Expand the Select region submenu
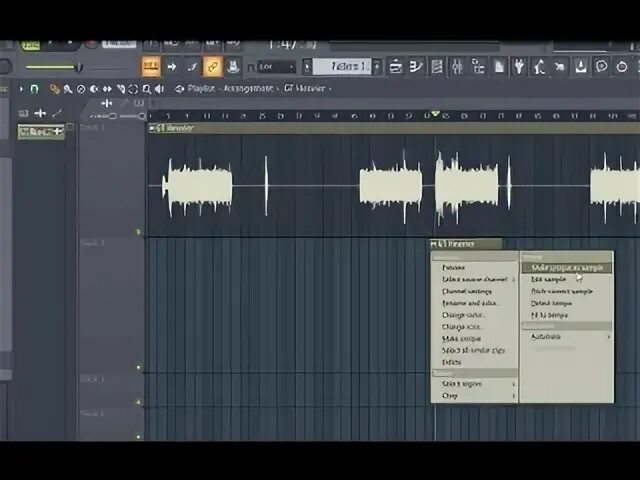Viewport: 640px width, 480px height. point(475,384)
